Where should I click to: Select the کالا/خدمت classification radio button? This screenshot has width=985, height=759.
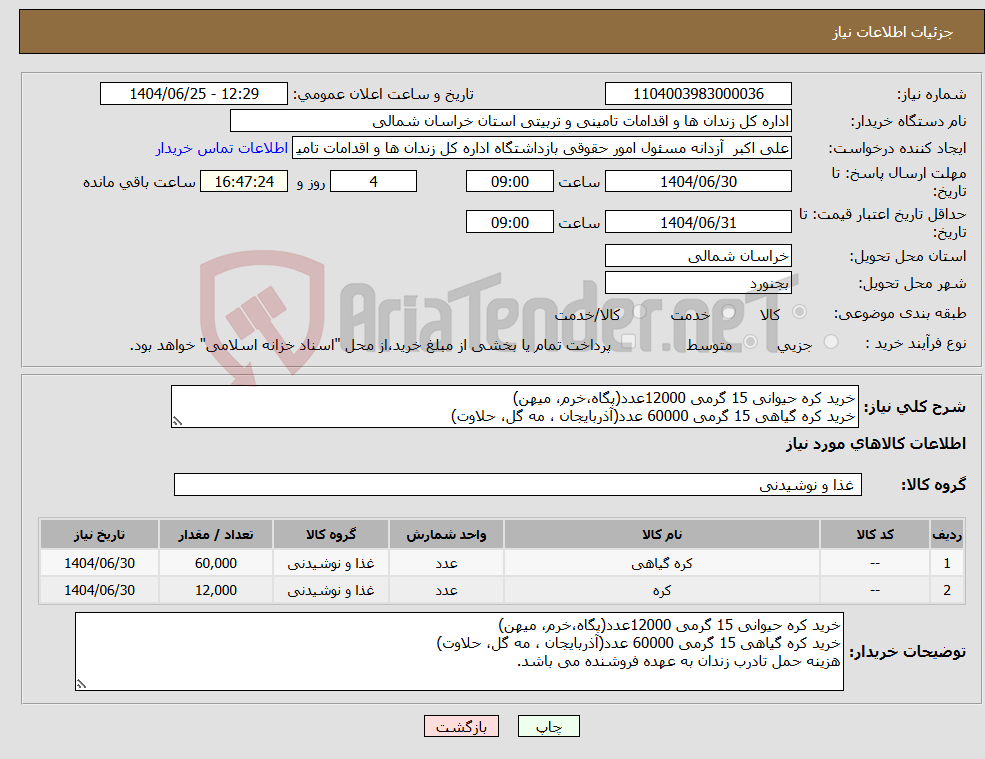pos(640,310)
